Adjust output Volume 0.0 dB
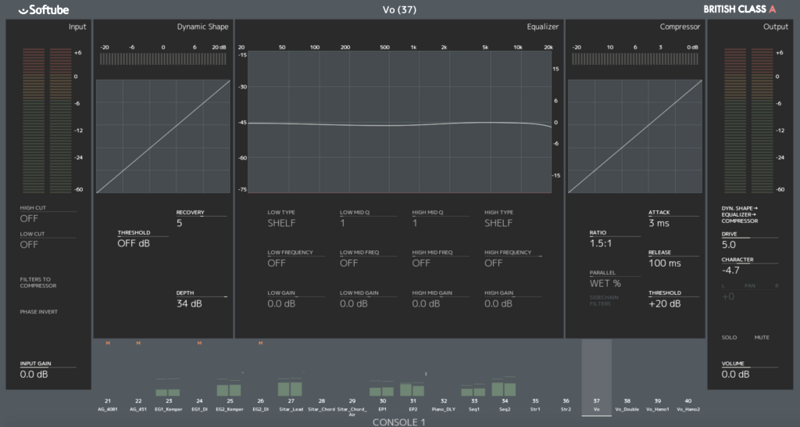The image size is (800, 427). pos(749,370)
